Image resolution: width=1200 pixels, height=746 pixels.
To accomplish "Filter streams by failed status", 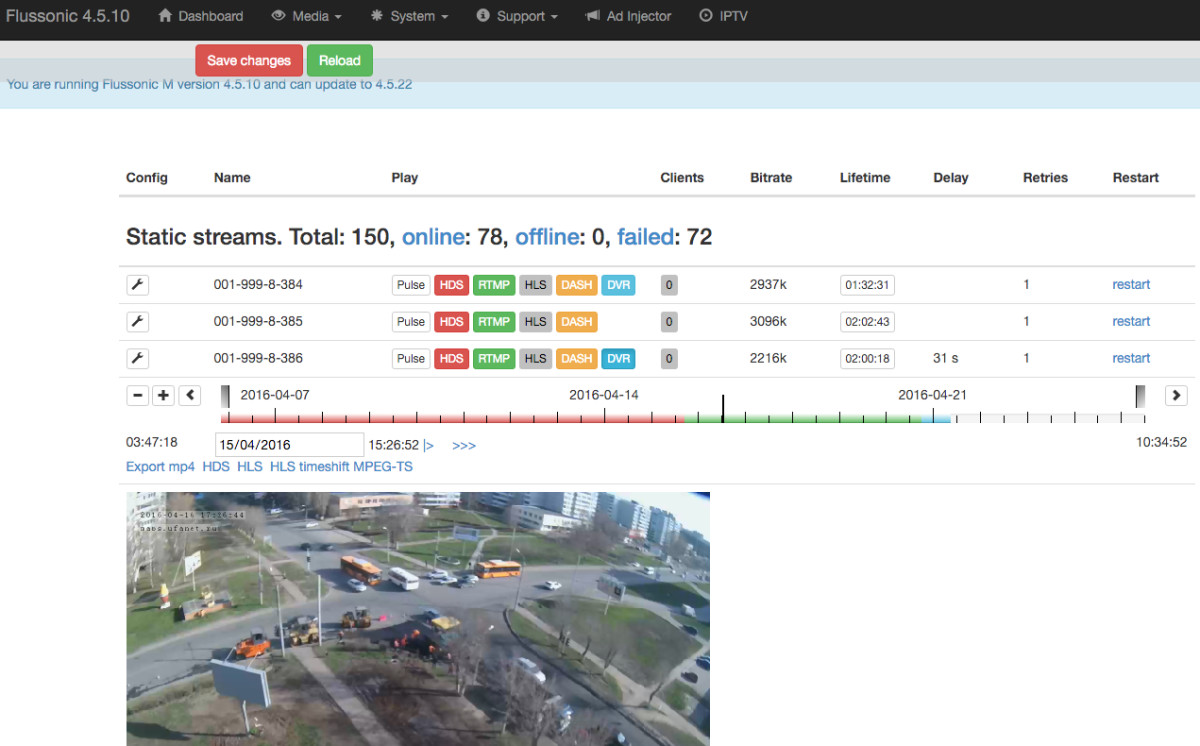I will [x=644, y=237].
